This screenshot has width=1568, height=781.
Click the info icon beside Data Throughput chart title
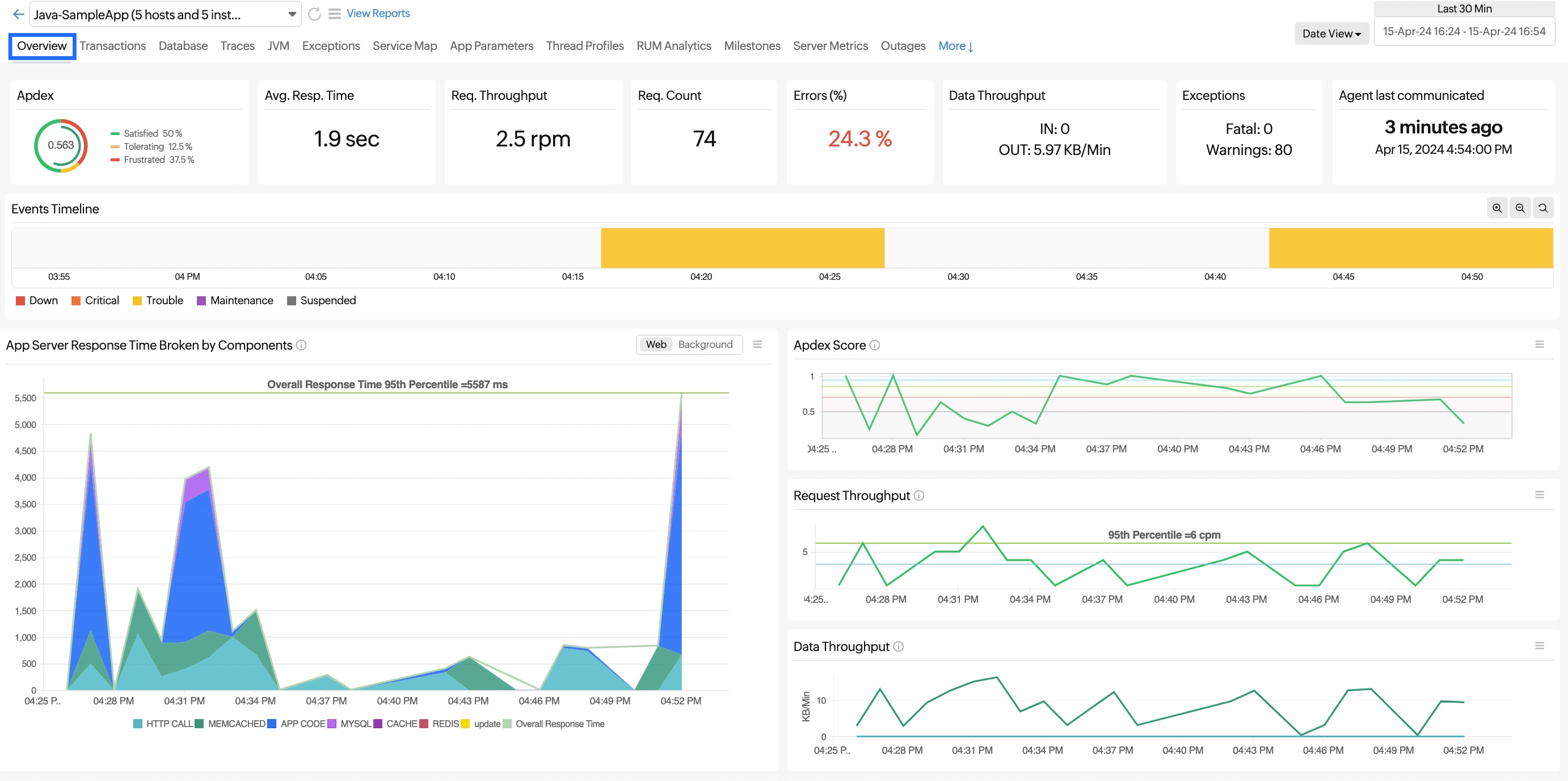coord(899,646)
